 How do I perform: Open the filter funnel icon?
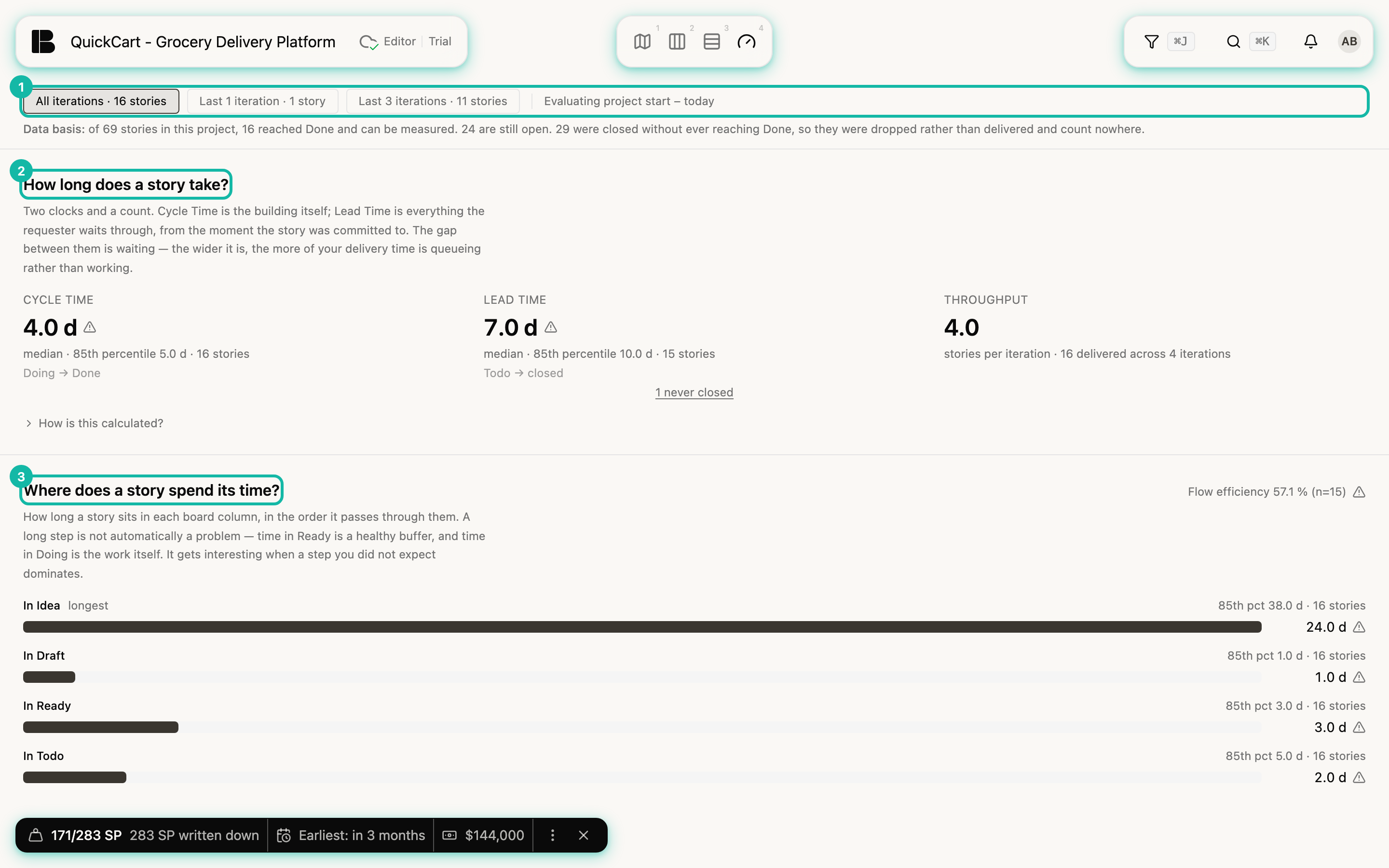(x=1151, y=41)
